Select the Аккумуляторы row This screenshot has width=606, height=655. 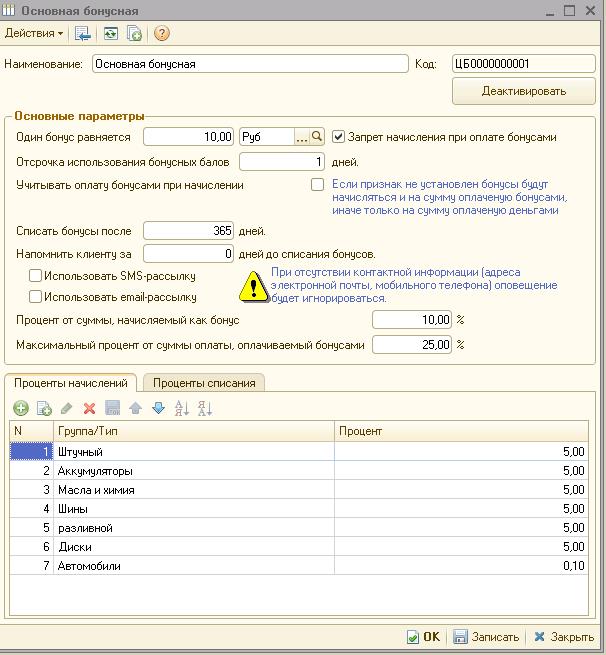(x=299, y=471)
